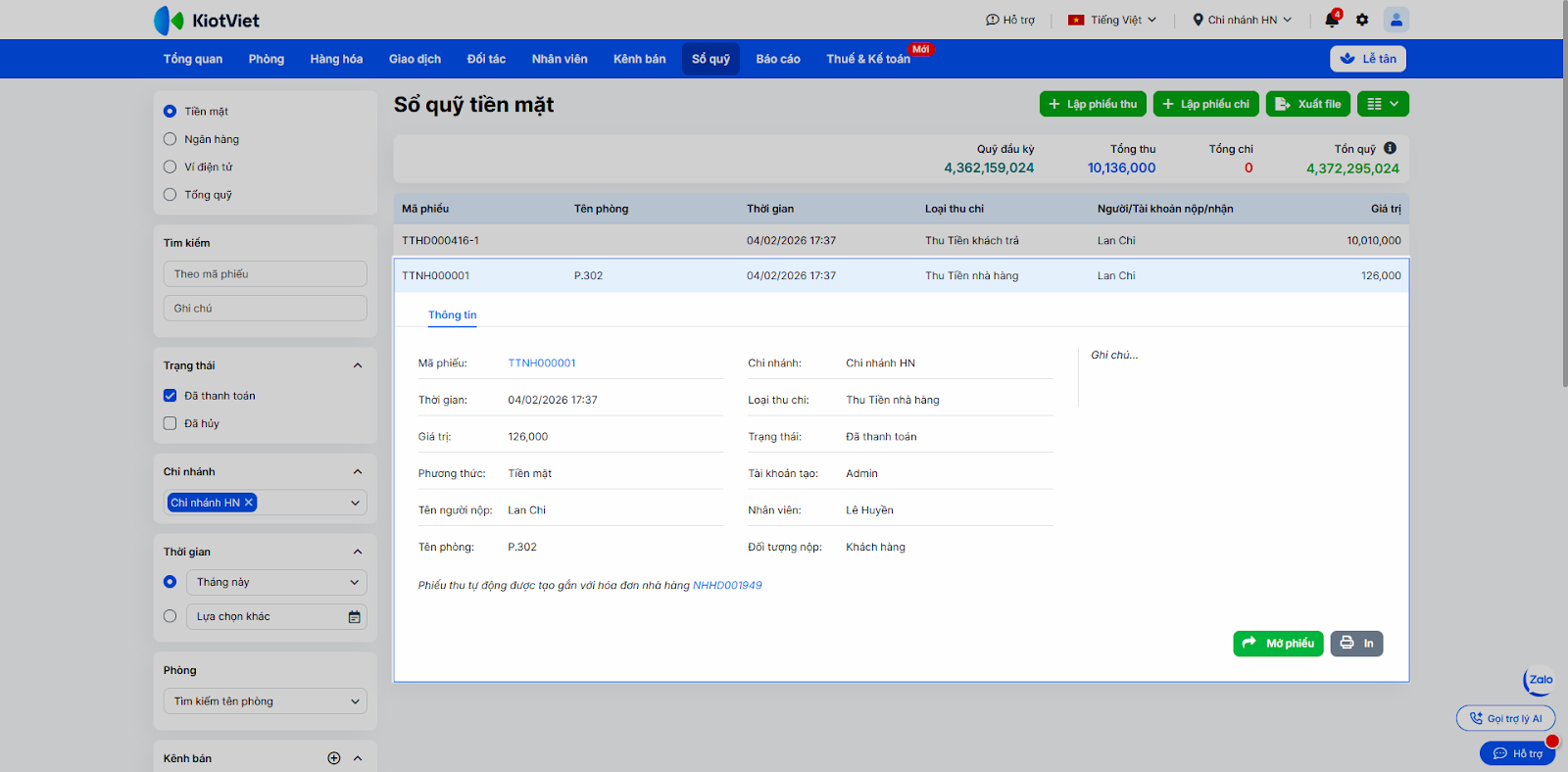Click the Mở phiếu button
The image size is (1568, 772).
1278,644
